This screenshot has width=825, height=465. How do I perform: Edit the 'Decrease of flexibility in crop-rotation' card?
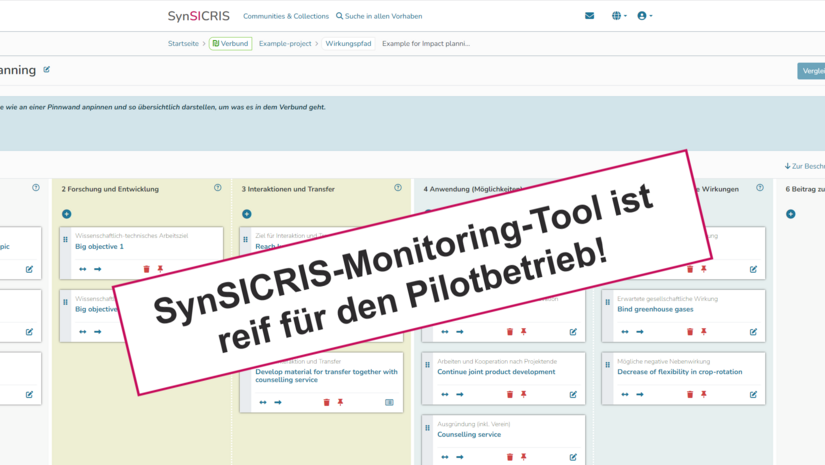(x=753, y=394)
